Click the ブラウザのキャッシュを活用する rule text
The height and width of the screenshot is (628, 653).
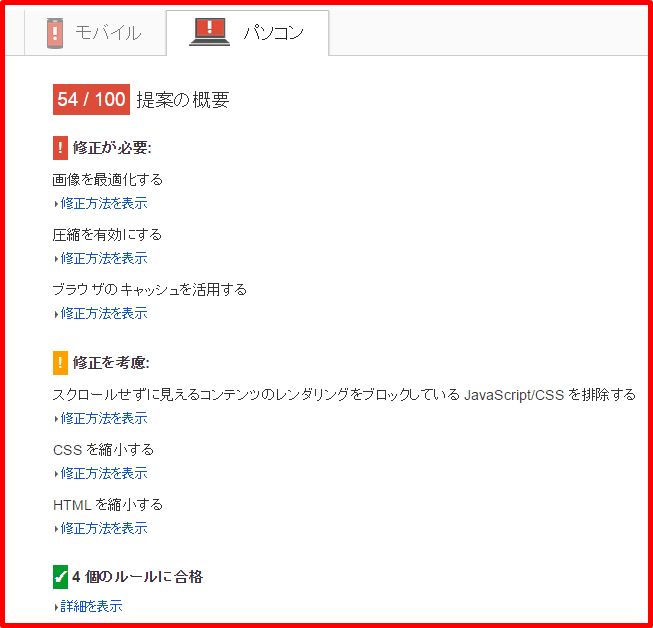(x=150, y=290)
